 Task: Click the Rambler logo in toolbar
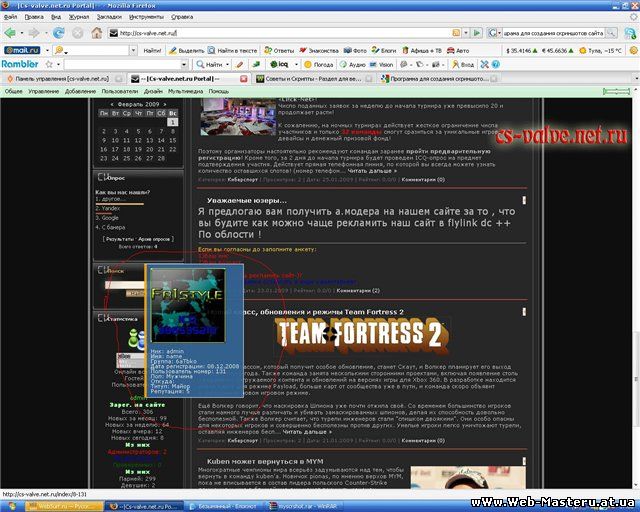20,64
